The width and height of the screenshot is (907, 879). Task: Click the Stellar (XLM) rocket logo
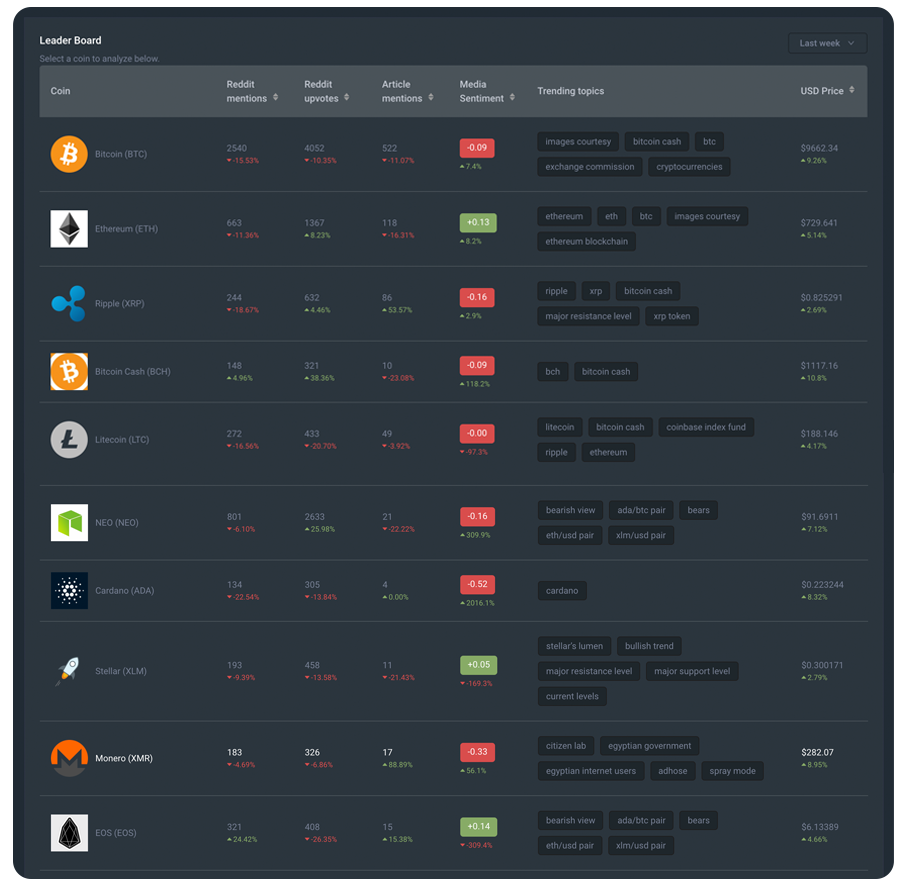[x=68, y=671]
